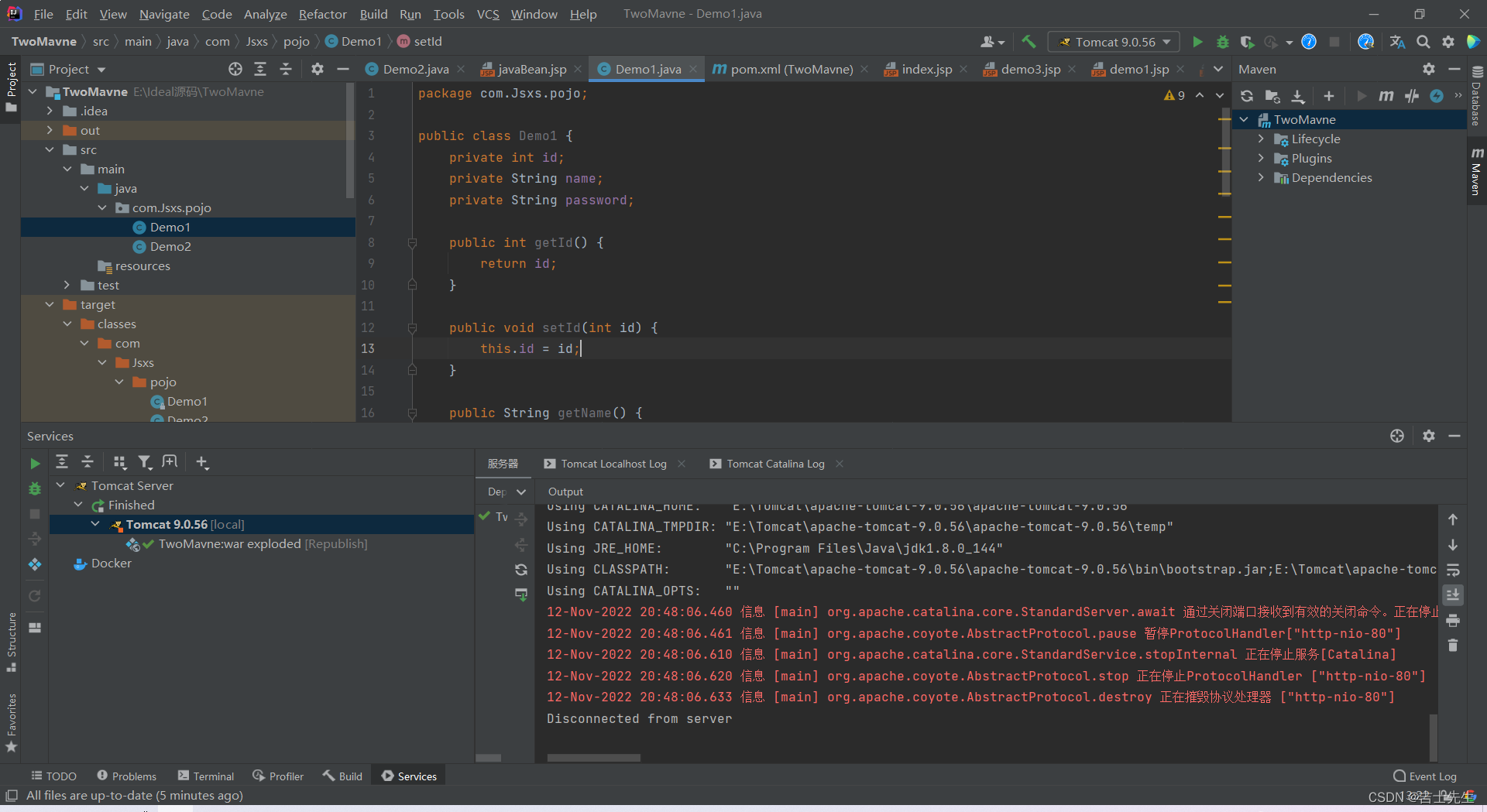
Task: Switch to pom.xml (TwoMavne) tab
Action: pyautogui.click(x=791, y=69)
